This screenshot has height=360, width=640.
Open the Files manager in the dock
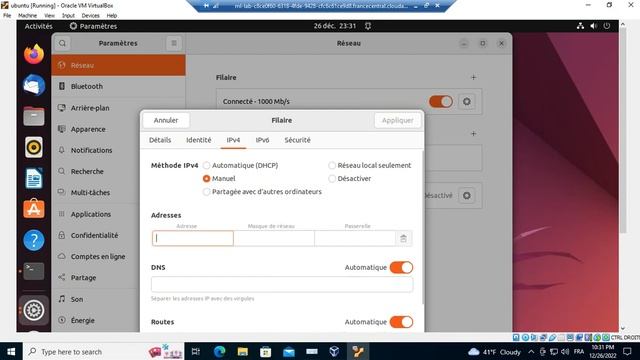pos(34,116)
